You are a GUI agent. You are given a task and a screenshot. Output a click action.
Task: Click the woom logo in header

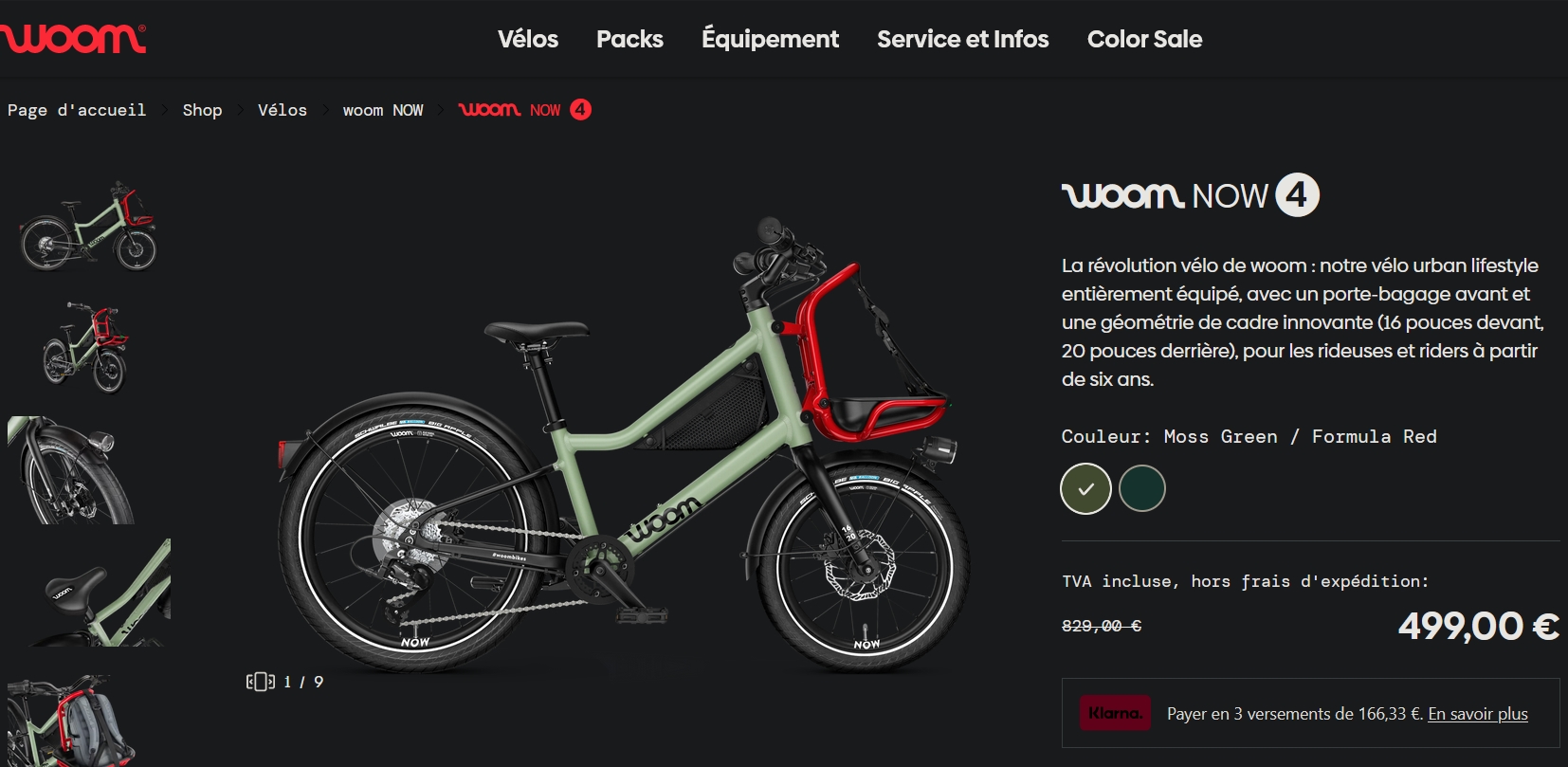[x=72, y=39]
